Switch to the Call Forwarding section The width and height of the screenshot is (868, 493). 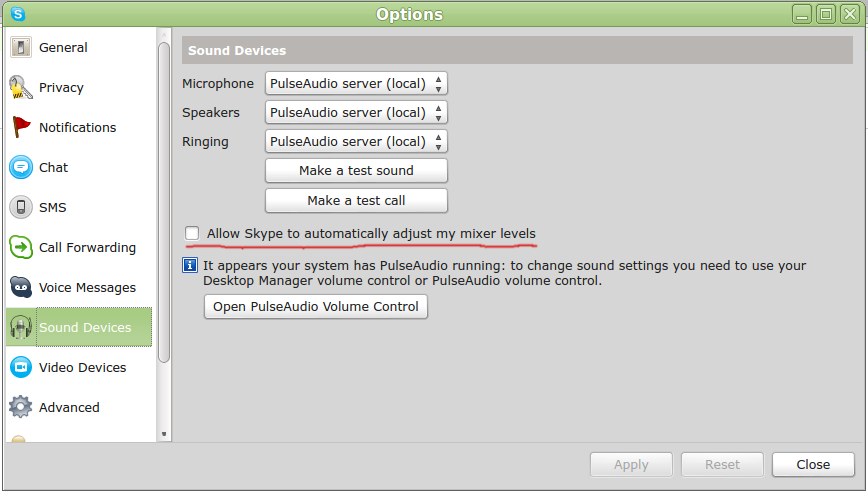tap(87, 248)
